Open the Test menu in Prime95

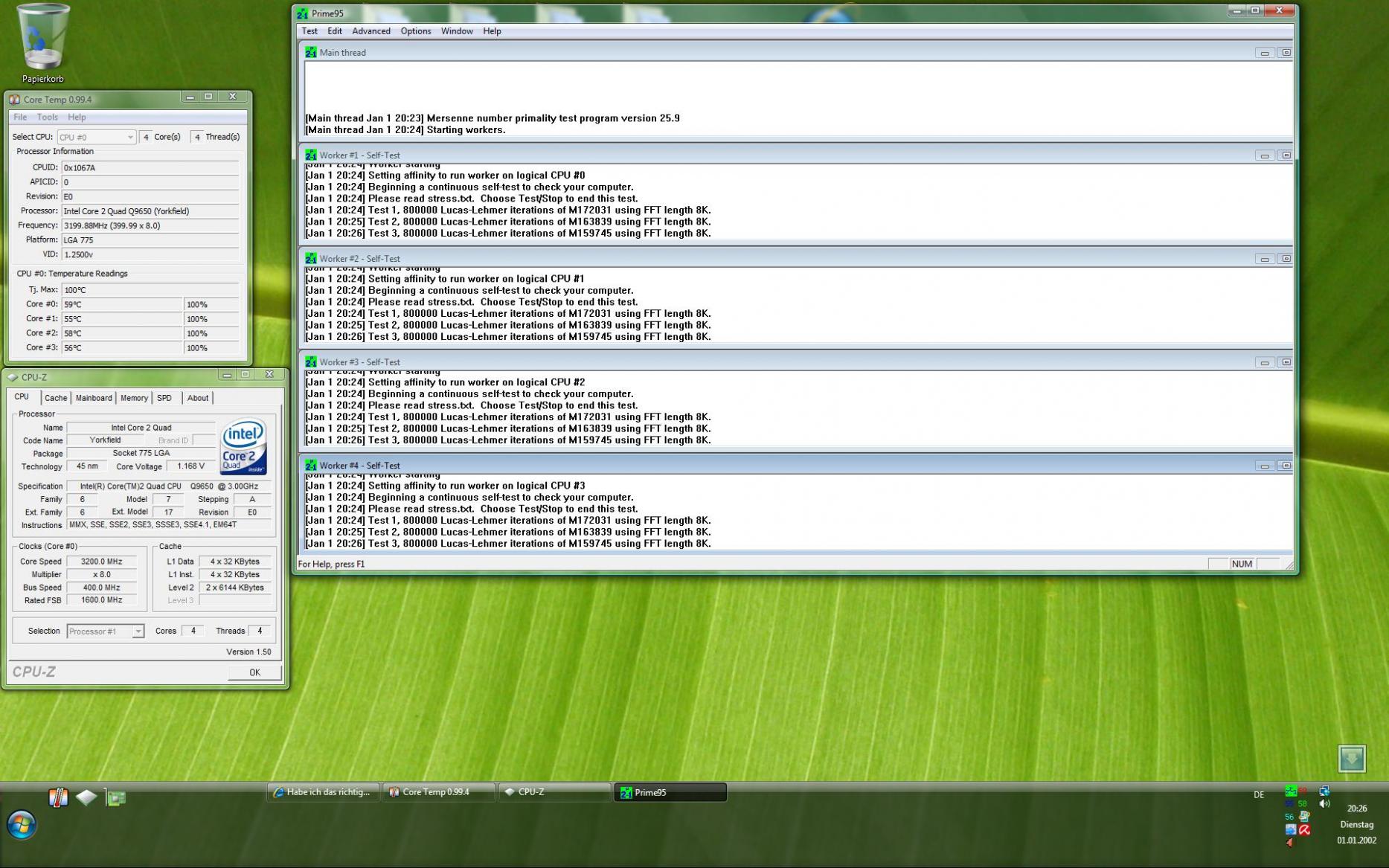pos(309,31)
